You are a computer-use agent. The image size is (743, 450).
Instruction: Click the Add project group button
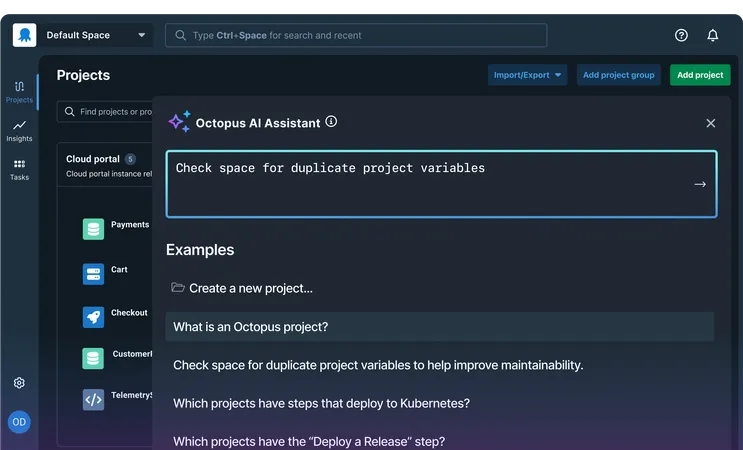(619, 75)
